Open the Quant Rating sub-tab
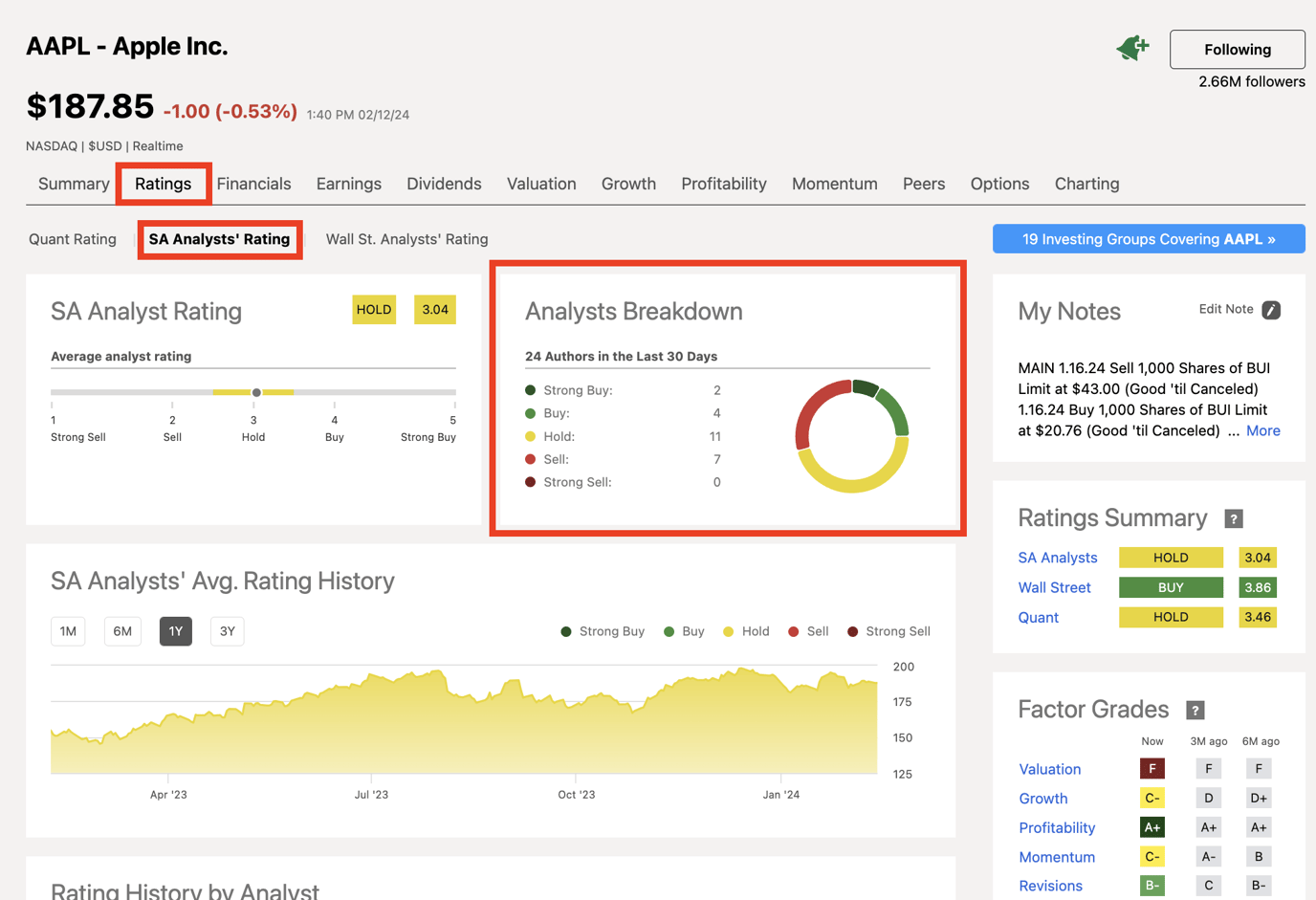 click(73, 239)
